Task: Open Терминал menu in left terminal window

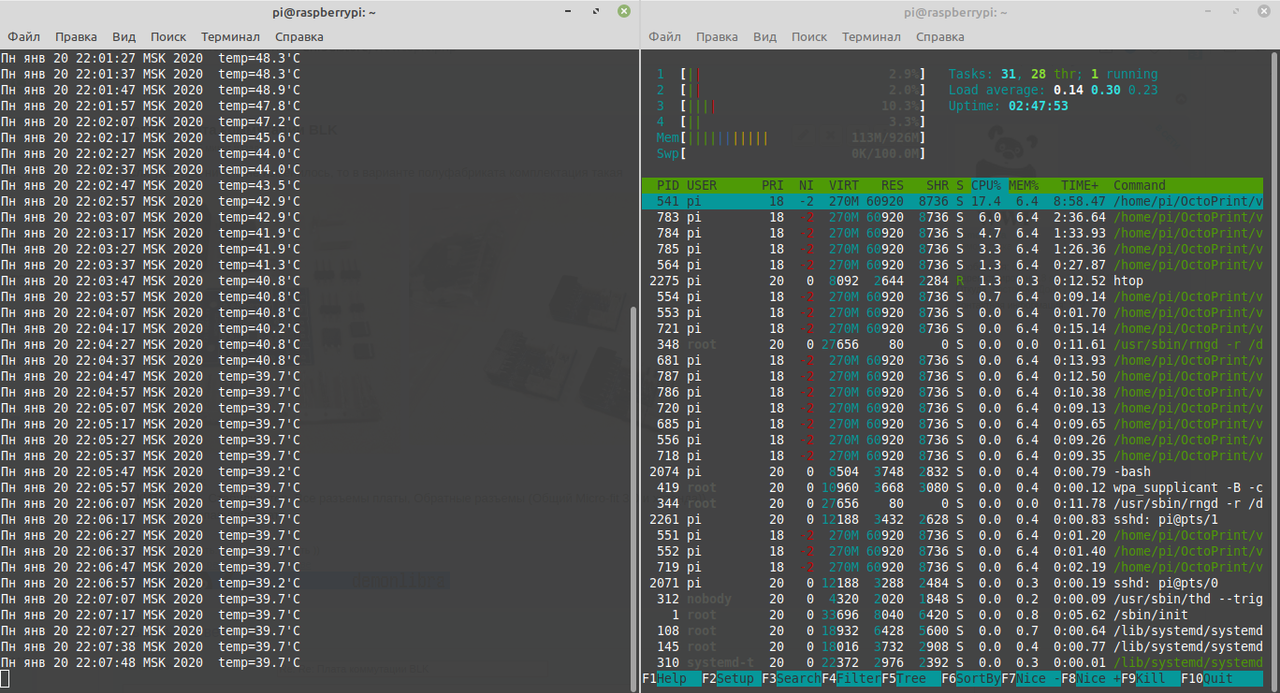Action: coord(230,36)
